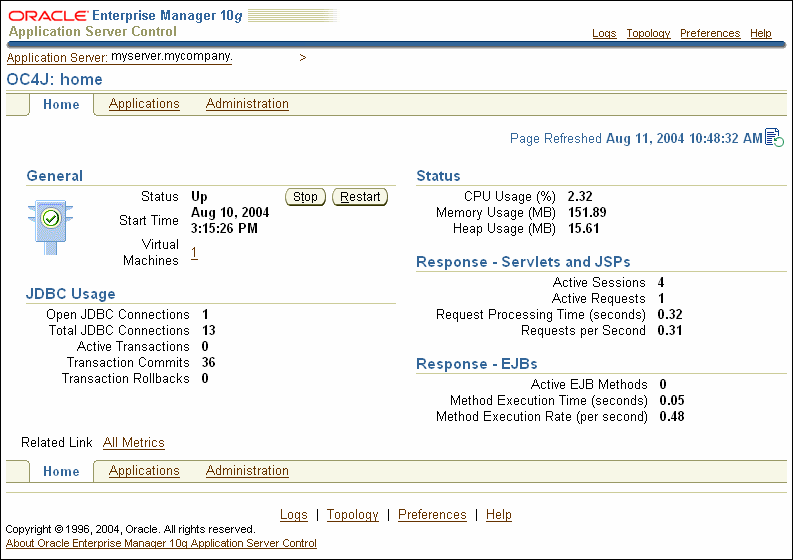Click the page refresh icon

[x=774, y=137]
